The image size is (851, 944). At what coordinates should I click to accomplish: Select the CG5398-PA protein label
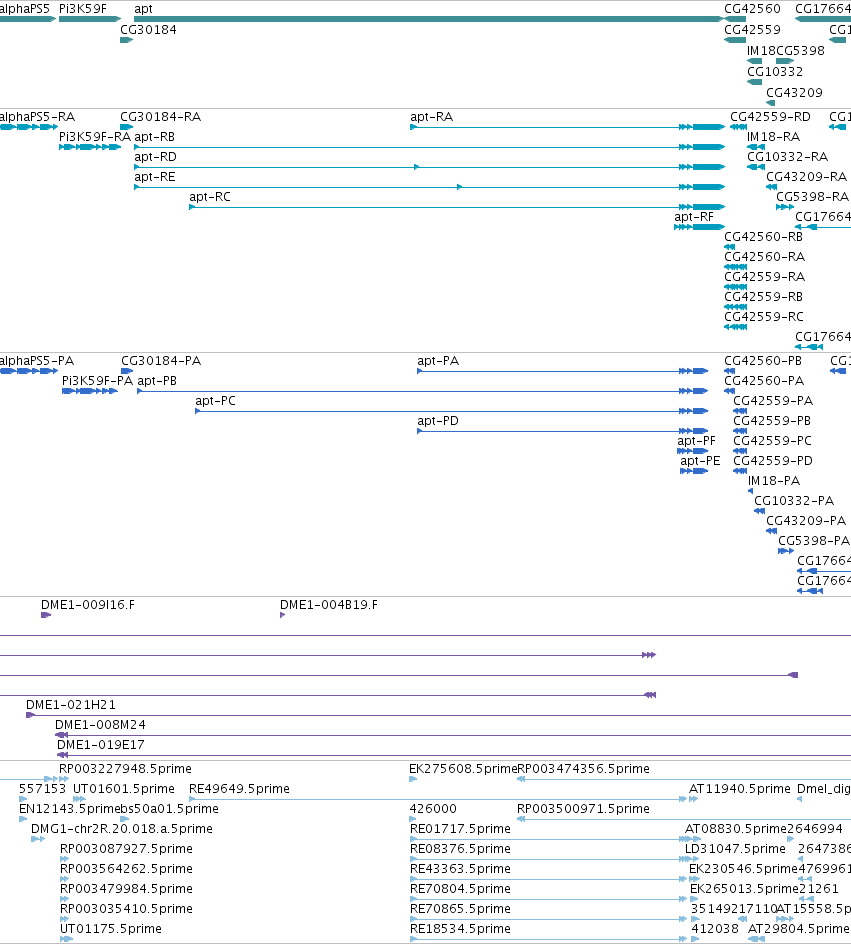(814, 541)
